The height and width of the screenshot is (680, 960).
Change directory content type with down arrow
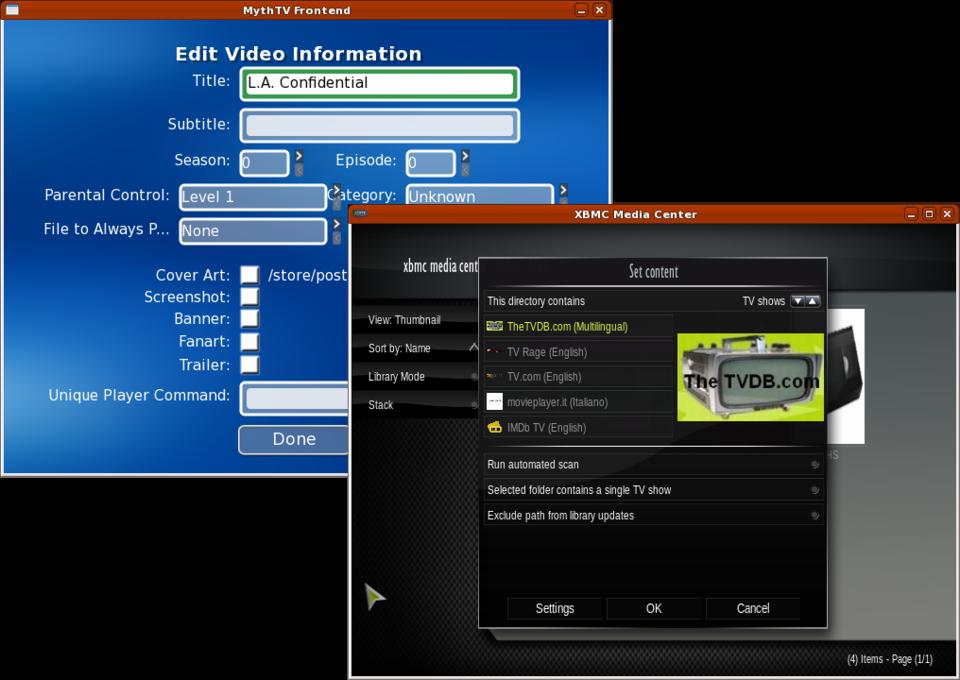[x=798, y=301]
